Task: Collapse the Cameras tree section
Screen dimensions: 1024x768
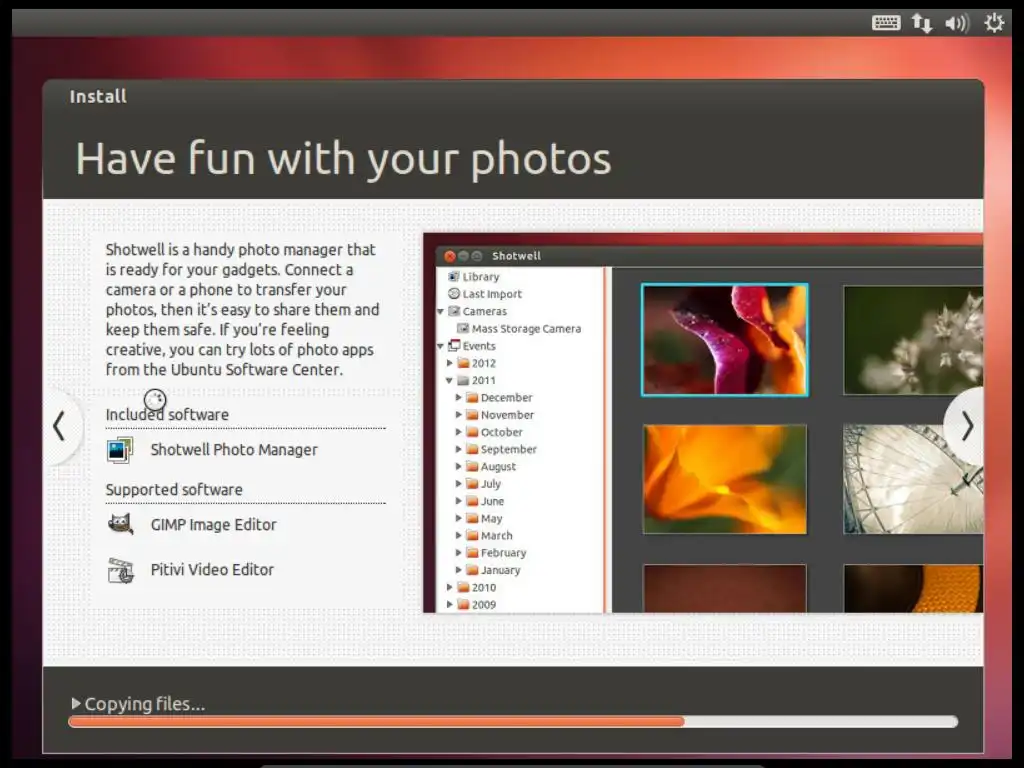Action: [440, 312]
